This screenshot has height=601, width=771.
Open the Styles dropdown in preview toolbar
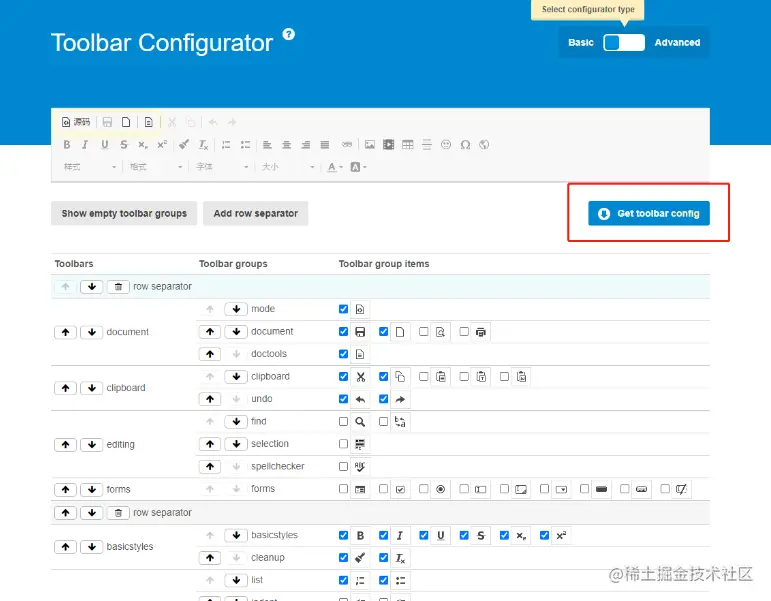(90, 167)
